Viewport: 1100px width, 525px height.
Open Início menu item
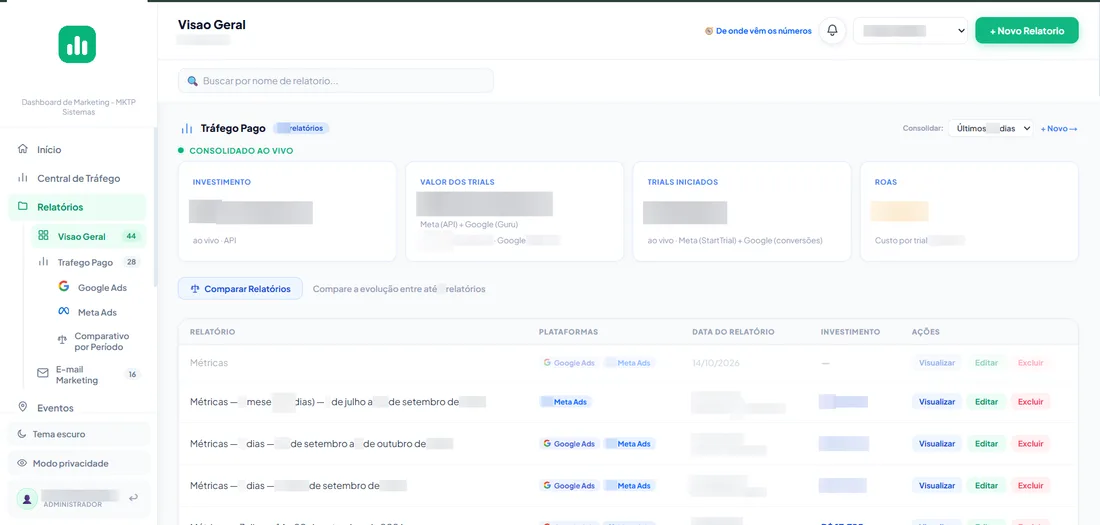[77, 149]
